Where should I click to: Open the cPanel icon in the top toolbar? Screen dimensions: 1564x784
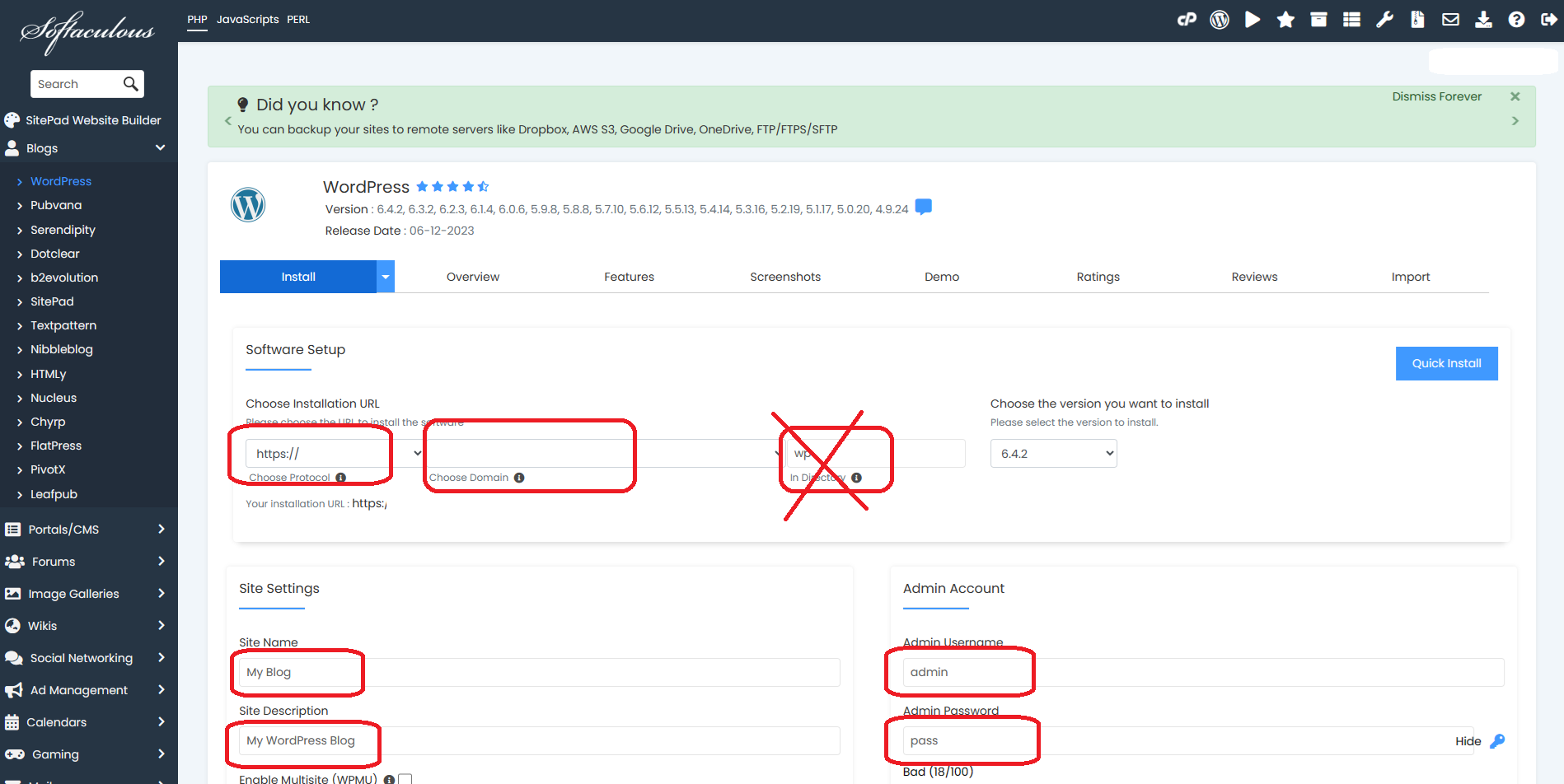[1187, 19]
